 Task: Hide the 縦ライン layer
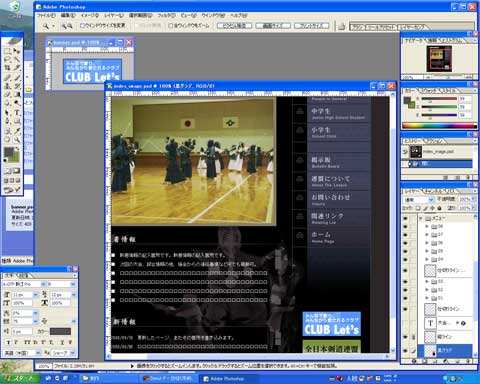[405, 337]
